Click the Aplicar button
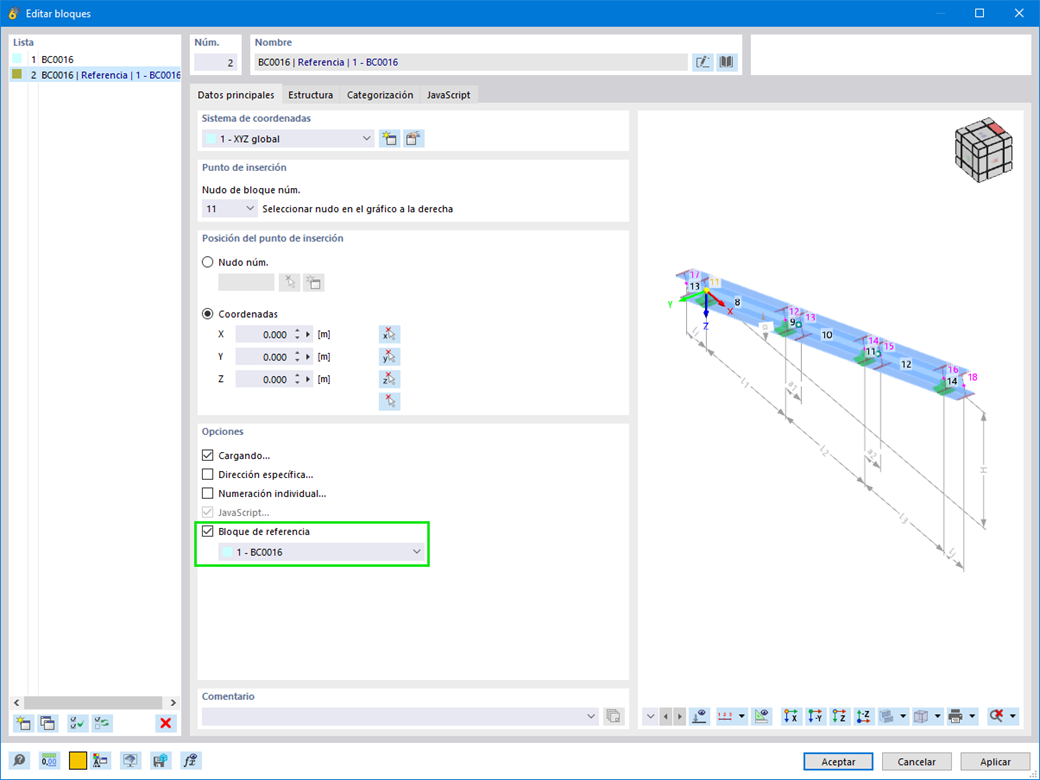1040x780 pixels. [996, 761]
